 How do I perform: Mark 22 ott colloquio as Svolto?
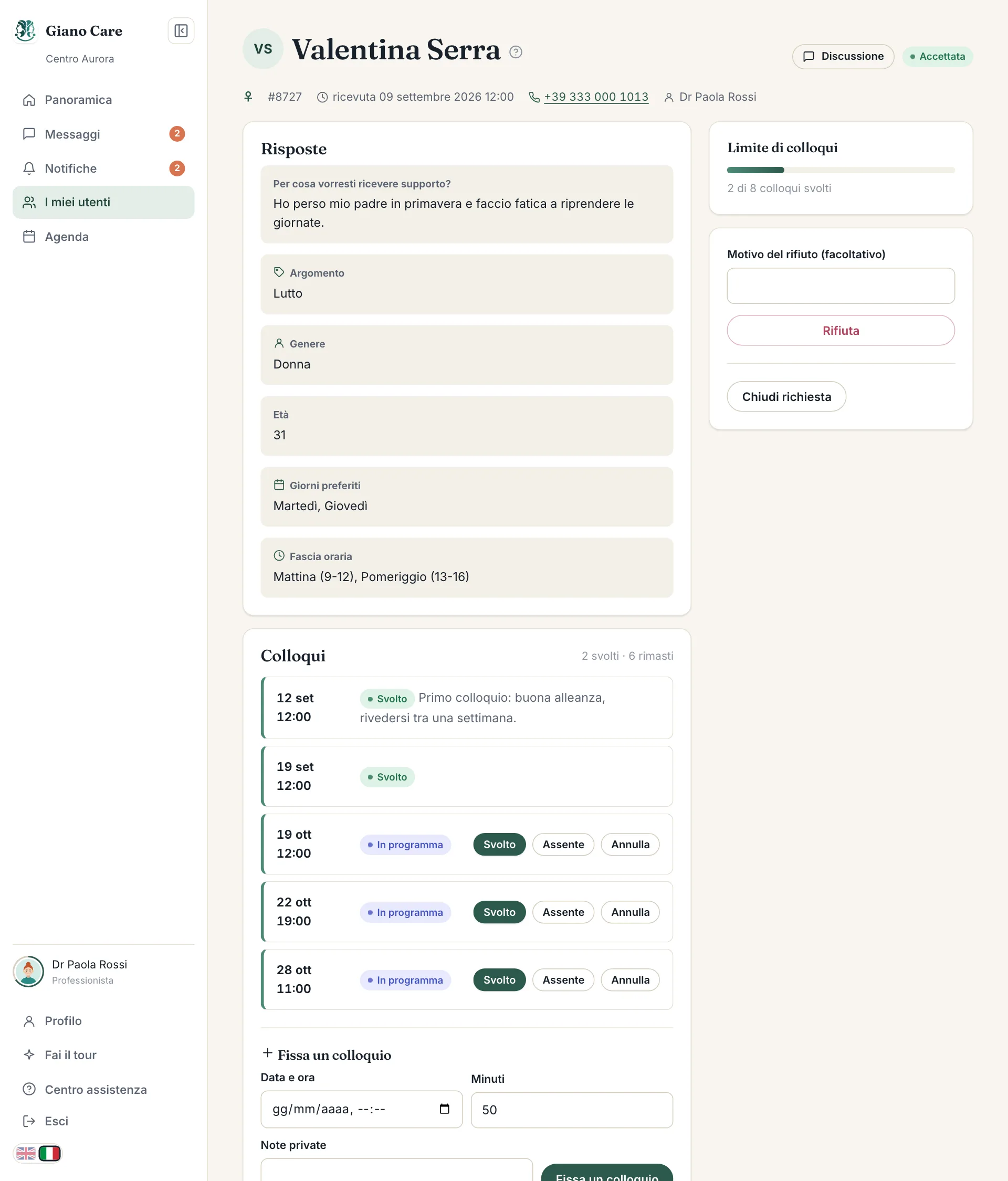(499, 913)
